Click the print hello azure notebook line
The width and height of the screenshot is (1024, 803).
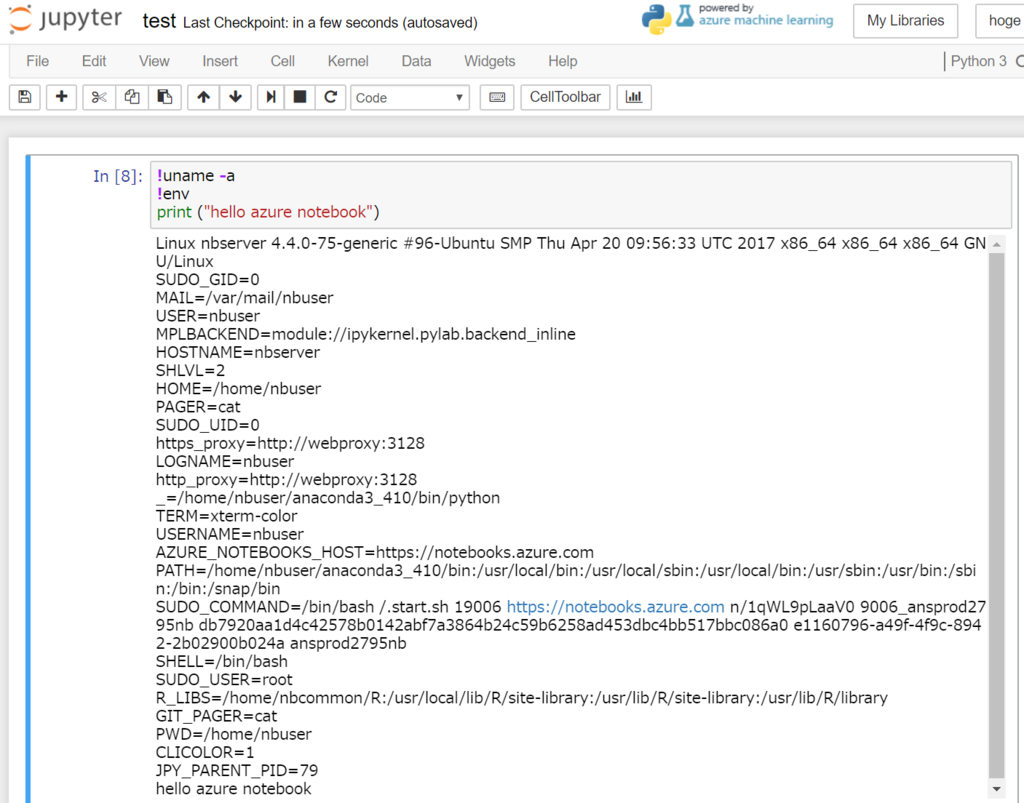click(x=268, y=212)
